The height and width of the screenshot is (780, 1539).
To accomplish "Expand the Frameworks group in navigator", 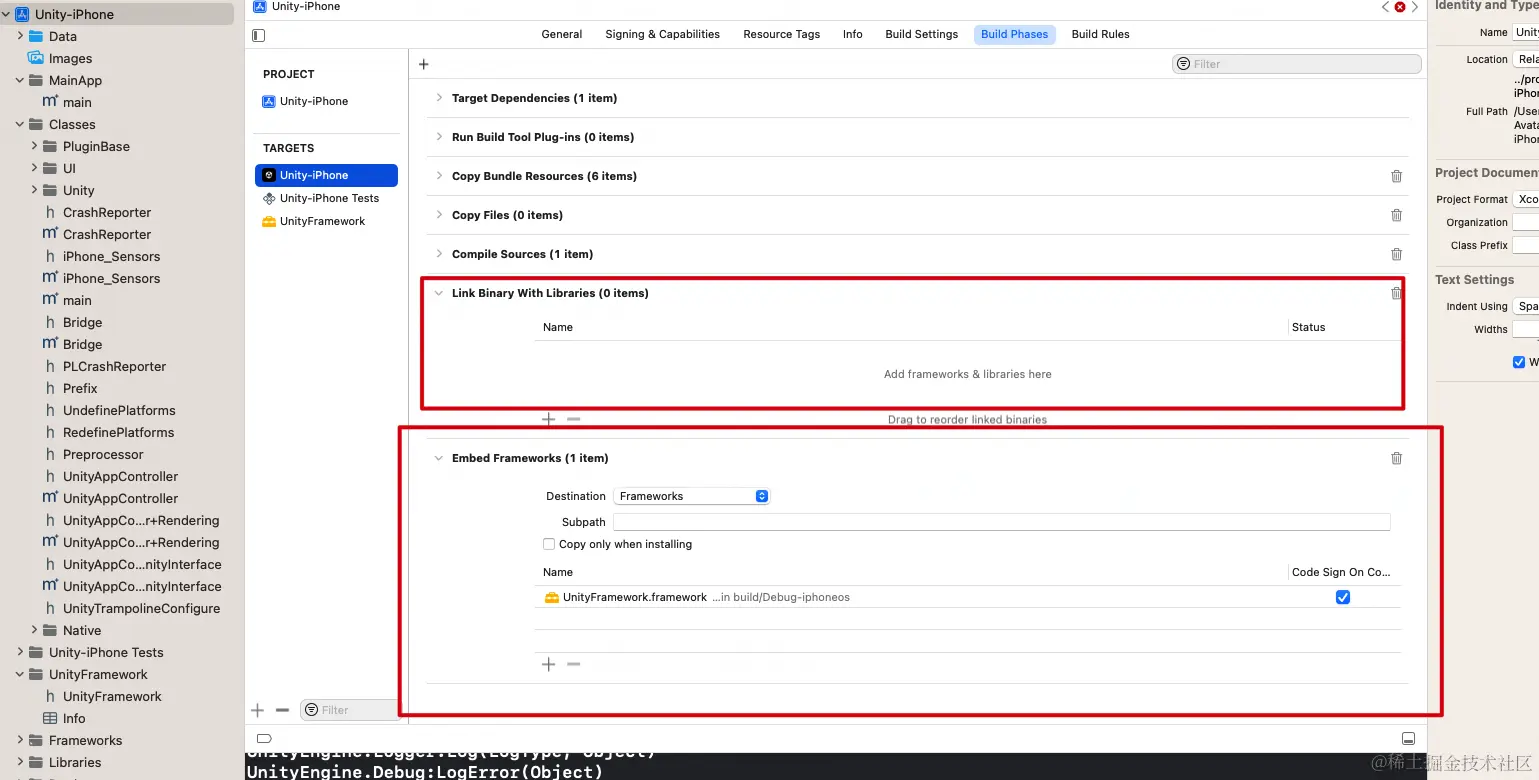I will (x=20, y=740).
